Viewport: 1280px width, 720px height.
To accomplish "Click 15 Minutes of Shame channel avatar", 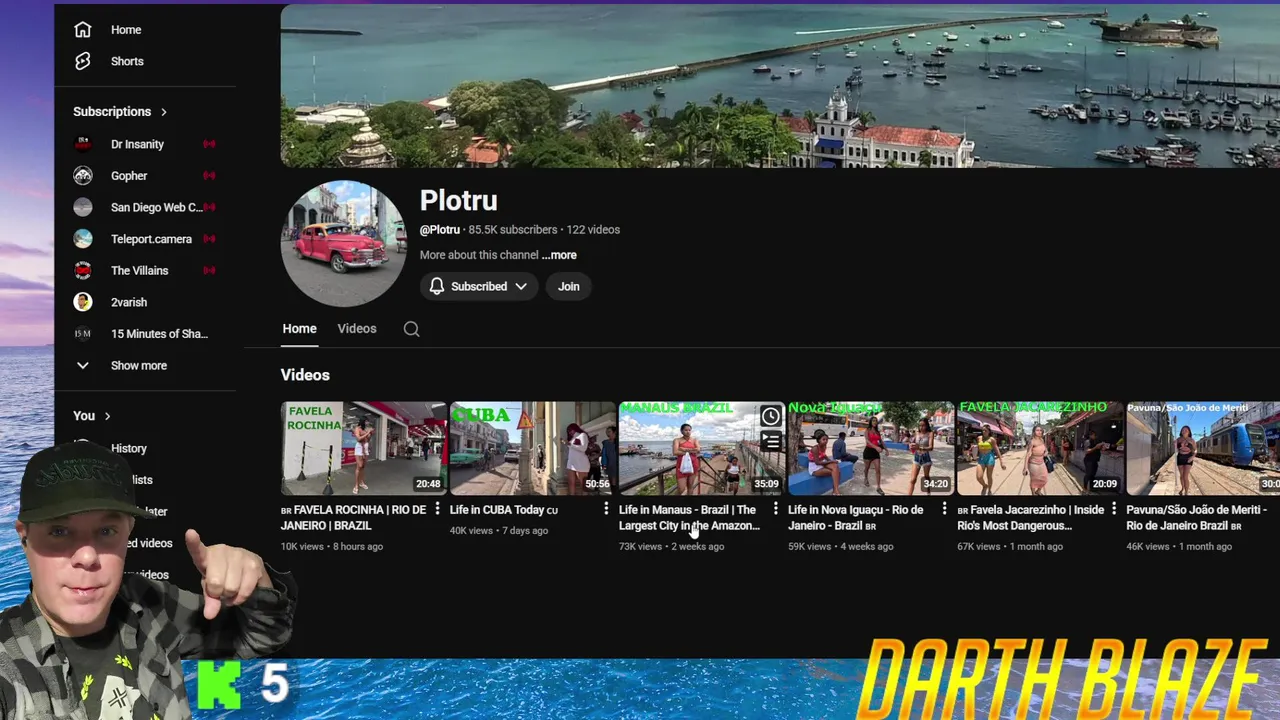I will (83, 334).
